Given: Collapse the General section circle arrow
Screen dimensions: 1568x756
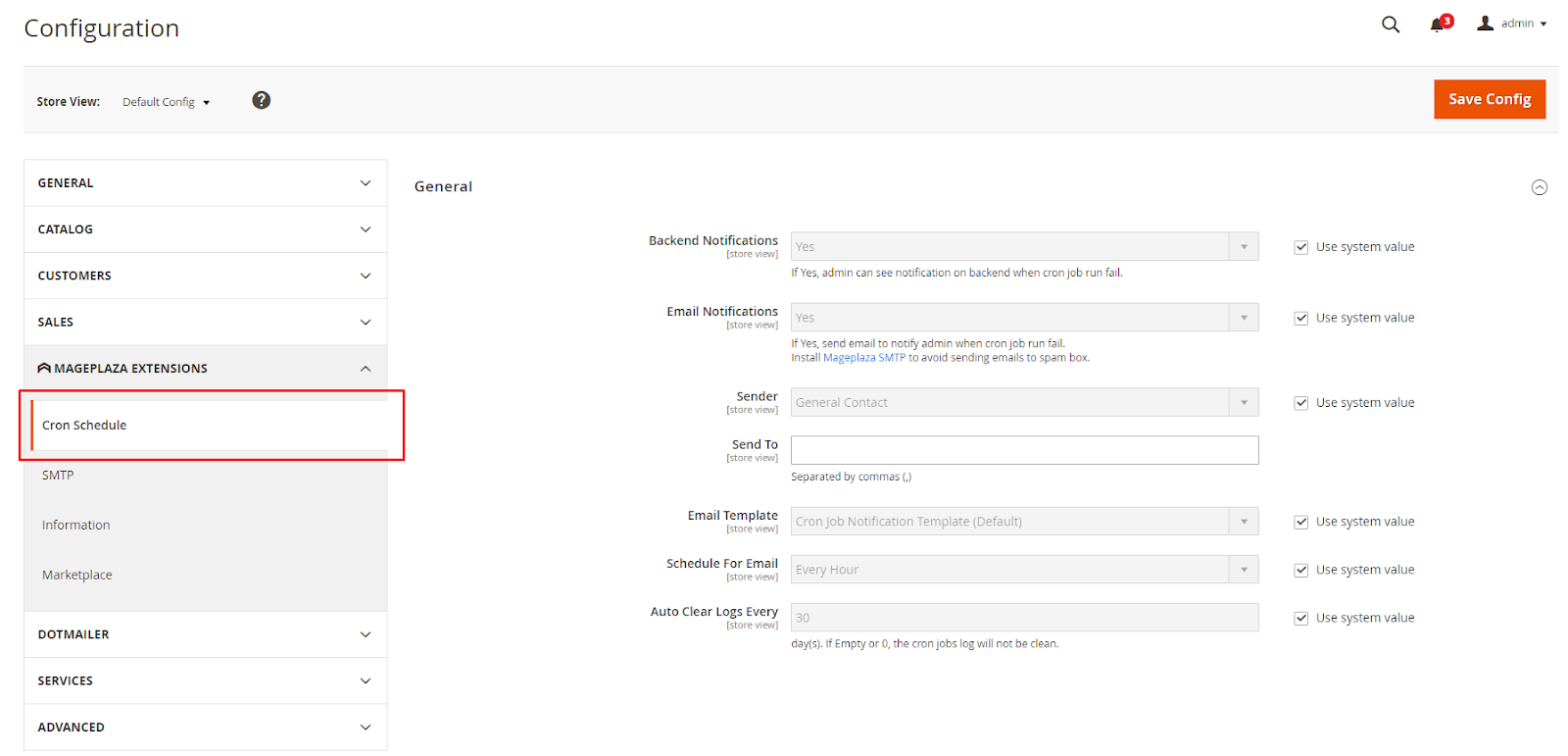Looking at the screenshot, I should coord(1540,187).
